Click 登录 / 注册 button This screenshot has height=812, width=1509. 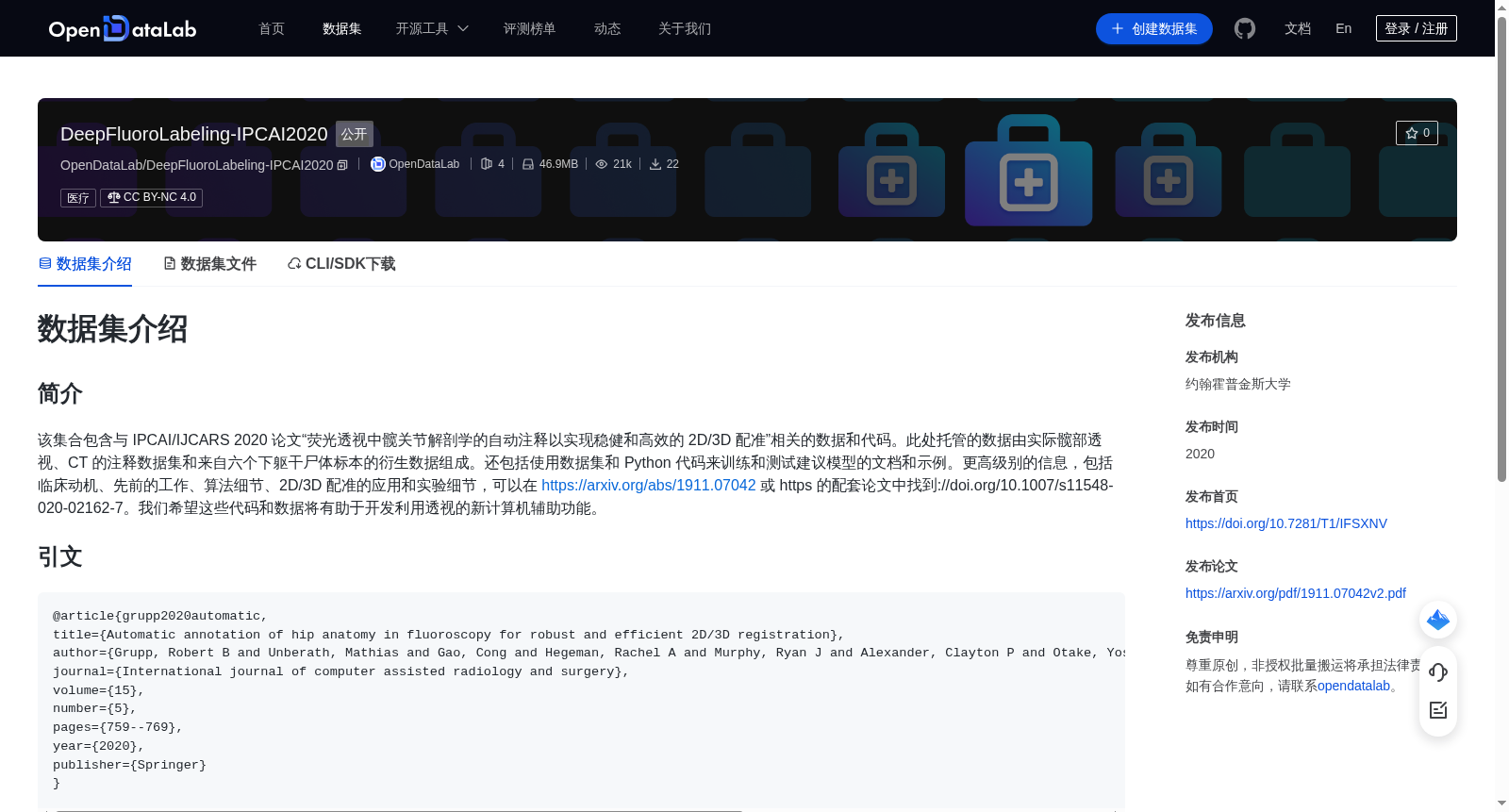click(x=1417, y=28)
